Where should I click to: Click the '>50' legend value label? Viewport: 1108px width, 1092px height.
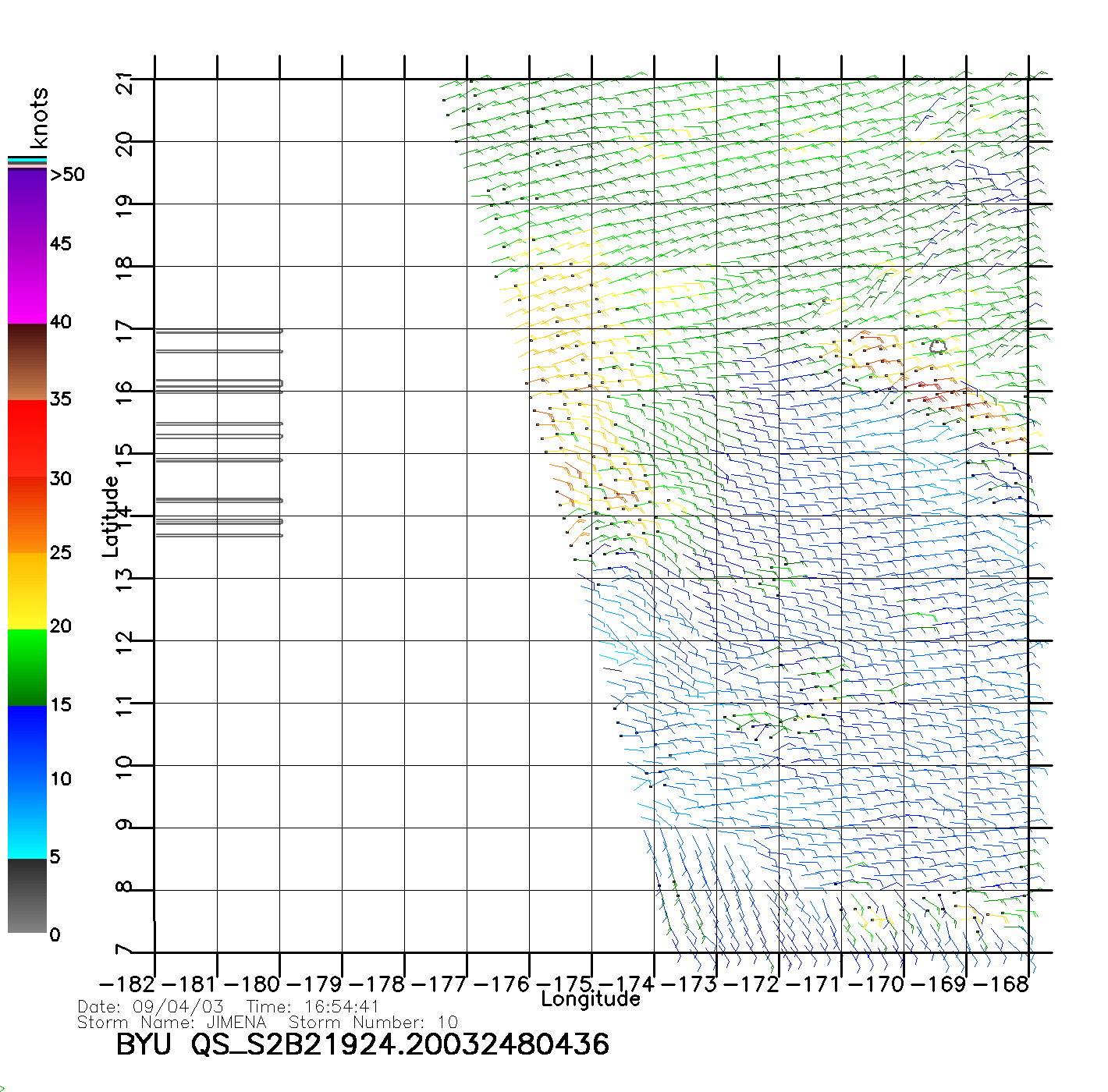point(67,175)
